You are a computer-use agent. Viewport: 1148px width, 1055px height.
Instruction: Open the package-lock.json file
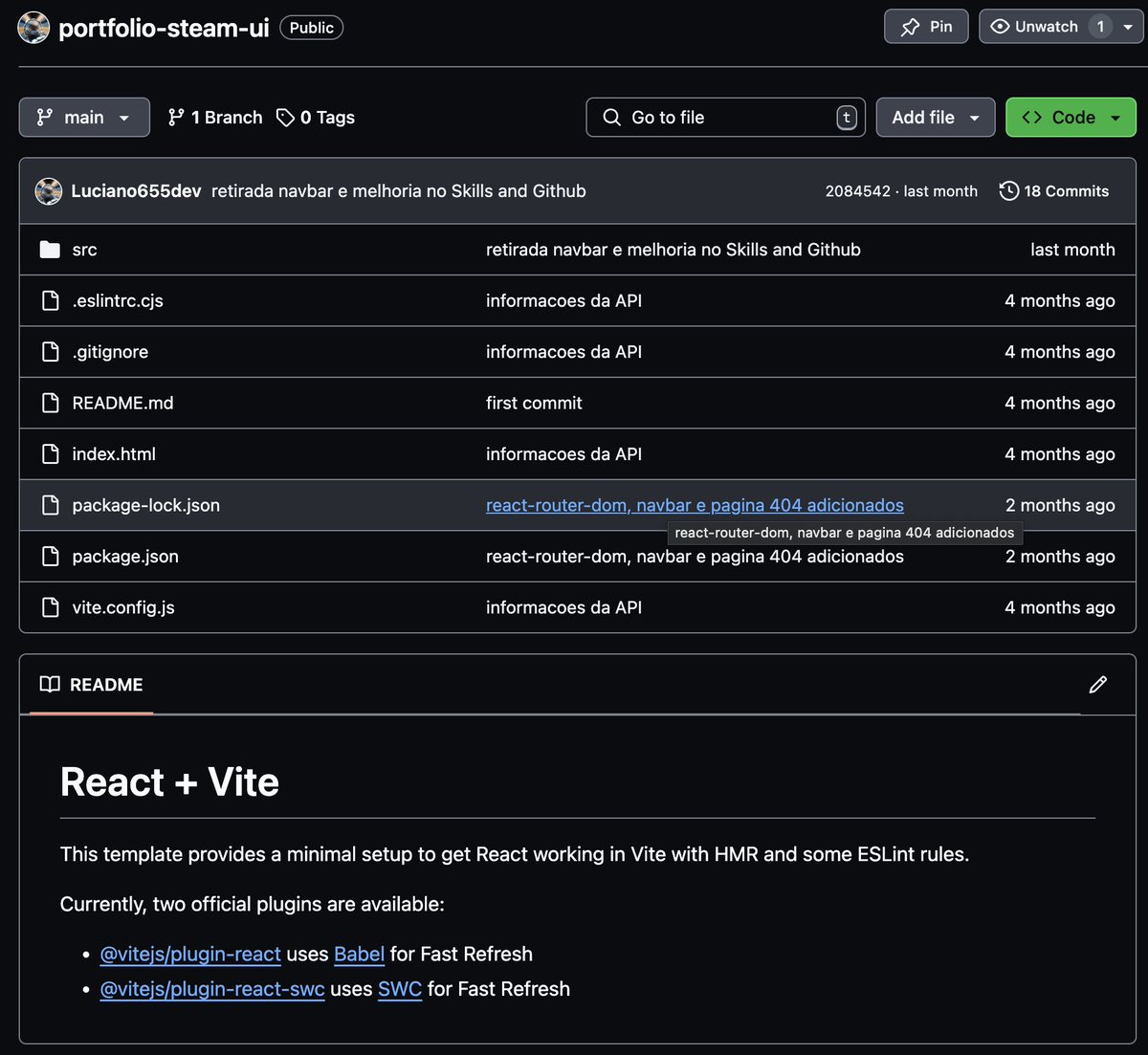click(145, 506)
